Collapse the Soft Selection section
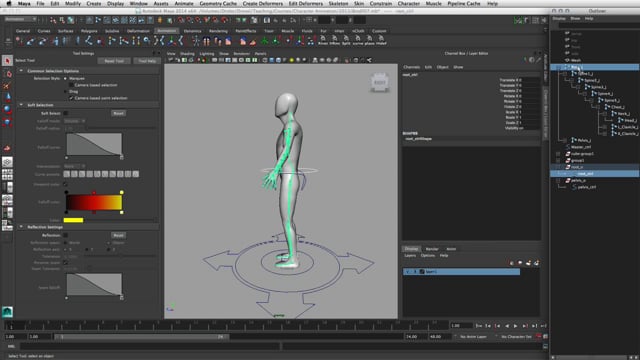Screen dimensions: 640x360 pos(21,105)
